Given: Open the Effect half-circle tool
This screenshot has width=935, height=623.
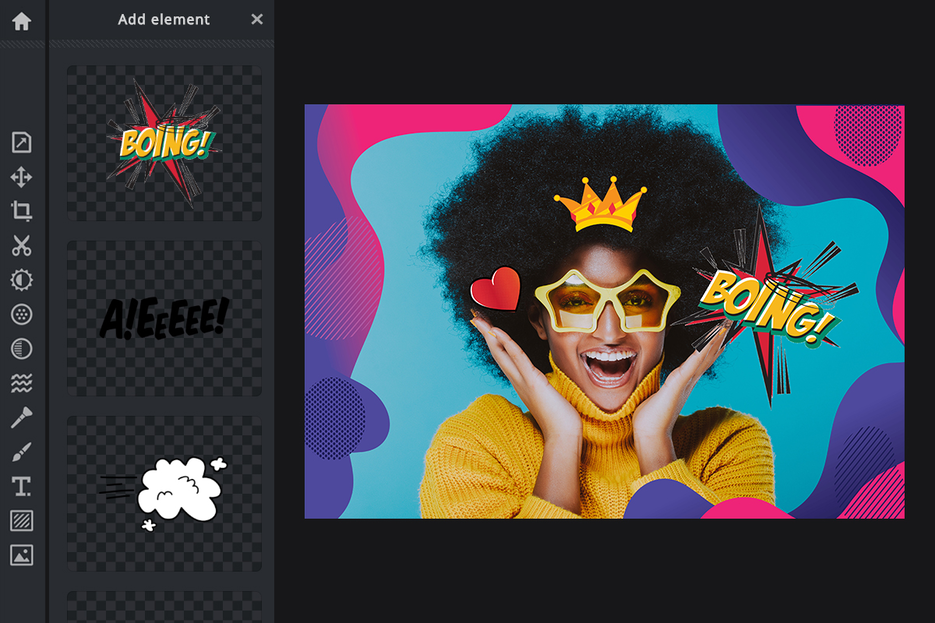Looking at the screenshot, I should tap(22, 348).
